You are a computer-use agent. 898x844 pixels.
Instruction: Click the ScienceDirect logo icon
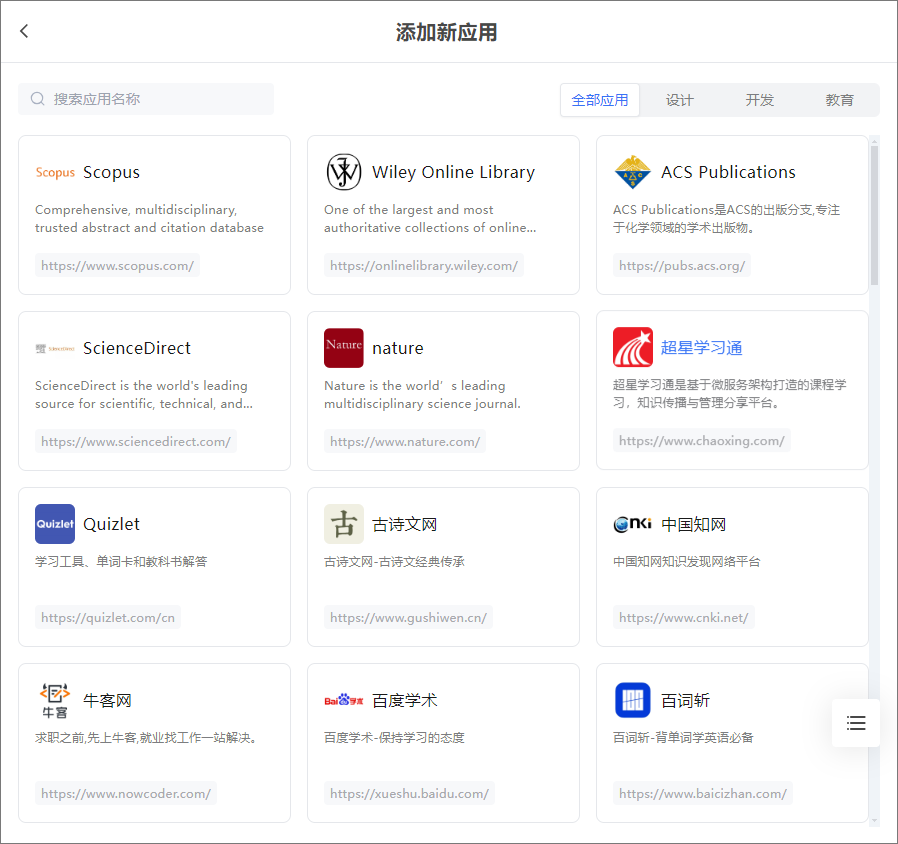(55, 348)
